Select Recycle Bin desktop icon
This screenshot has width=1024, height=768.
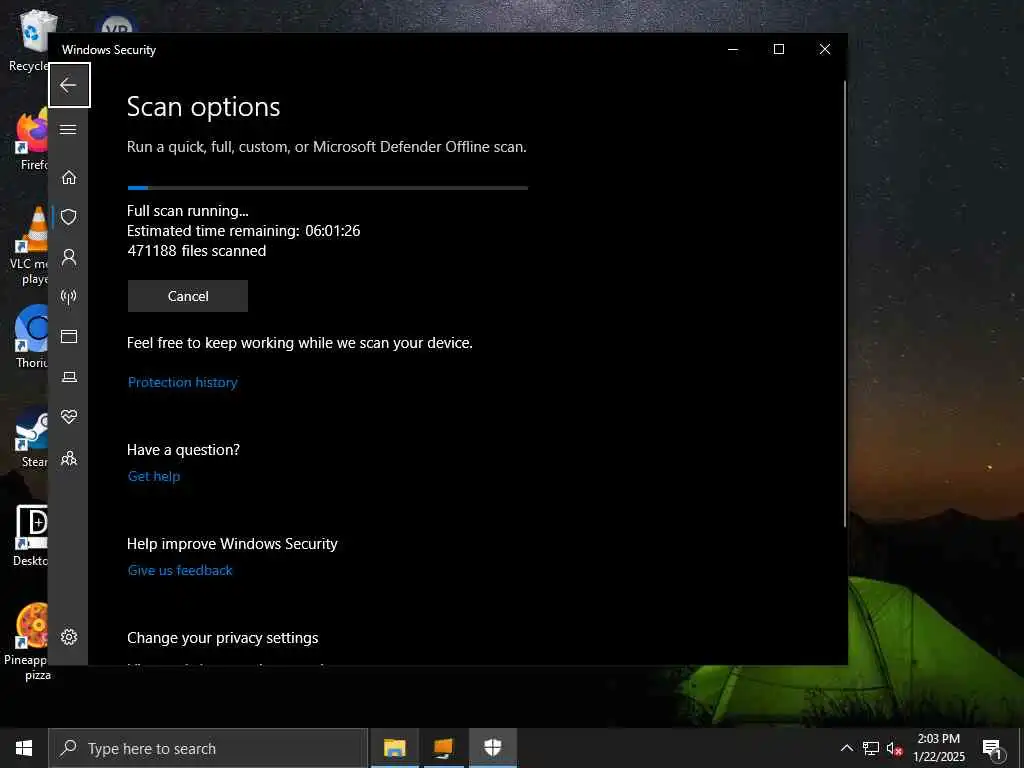point(29,40)
